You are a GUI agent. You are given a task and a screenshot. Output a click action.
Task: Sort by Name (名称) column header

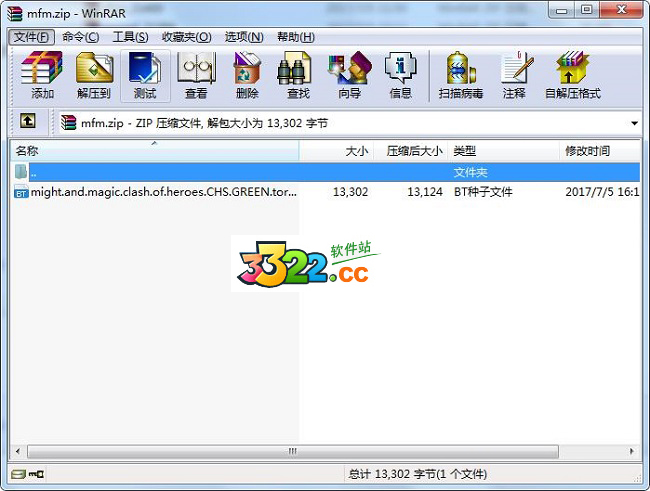pos(154,151)
